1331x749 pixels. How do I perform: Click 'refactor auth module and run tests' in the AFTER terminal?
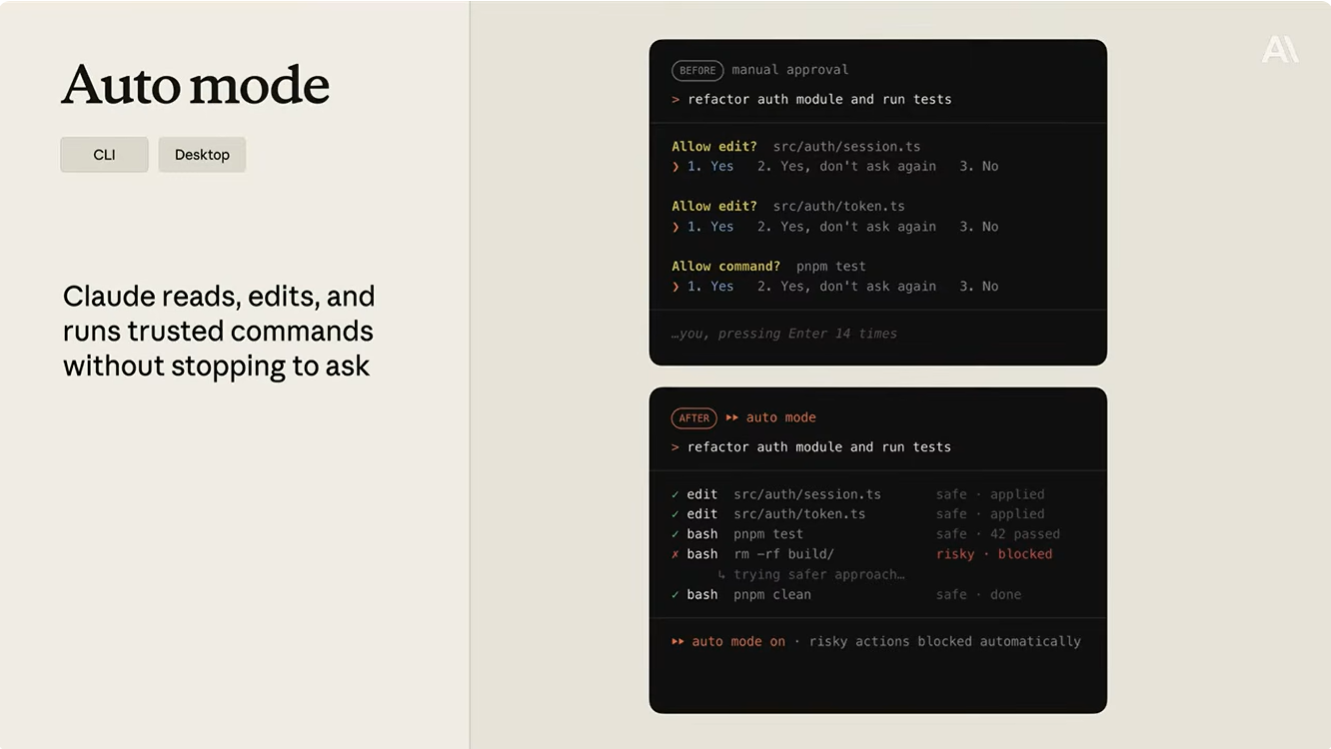(819, 448)
